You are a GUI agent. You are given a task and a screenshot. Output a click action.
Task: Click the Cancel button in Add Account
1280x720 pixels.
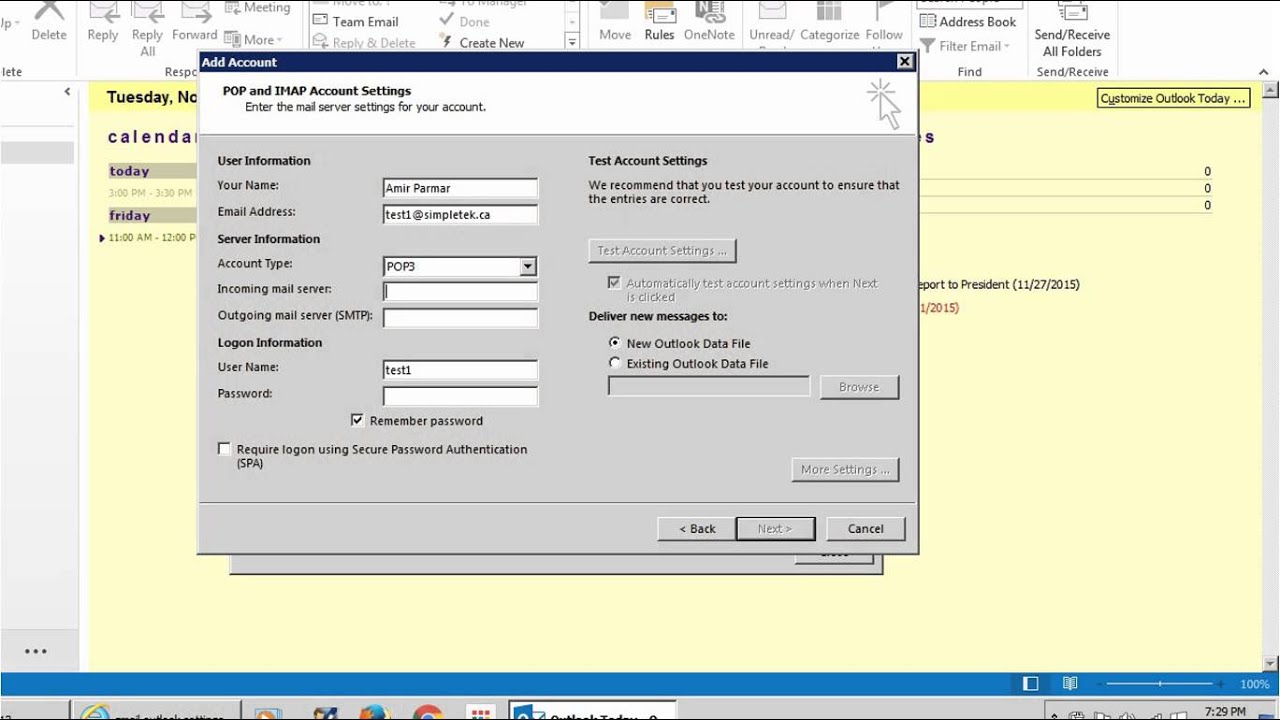866,529
